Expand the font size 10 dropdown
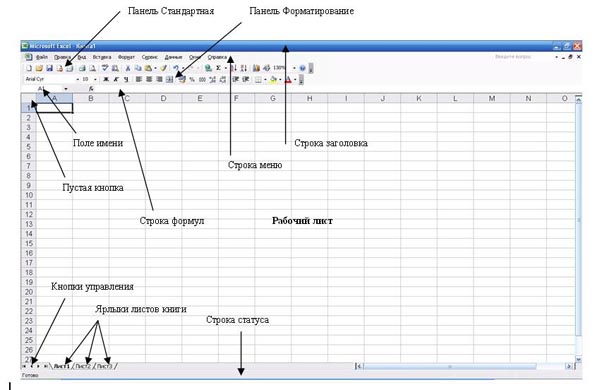Screen dimensions: 600x390 point(95,79)
